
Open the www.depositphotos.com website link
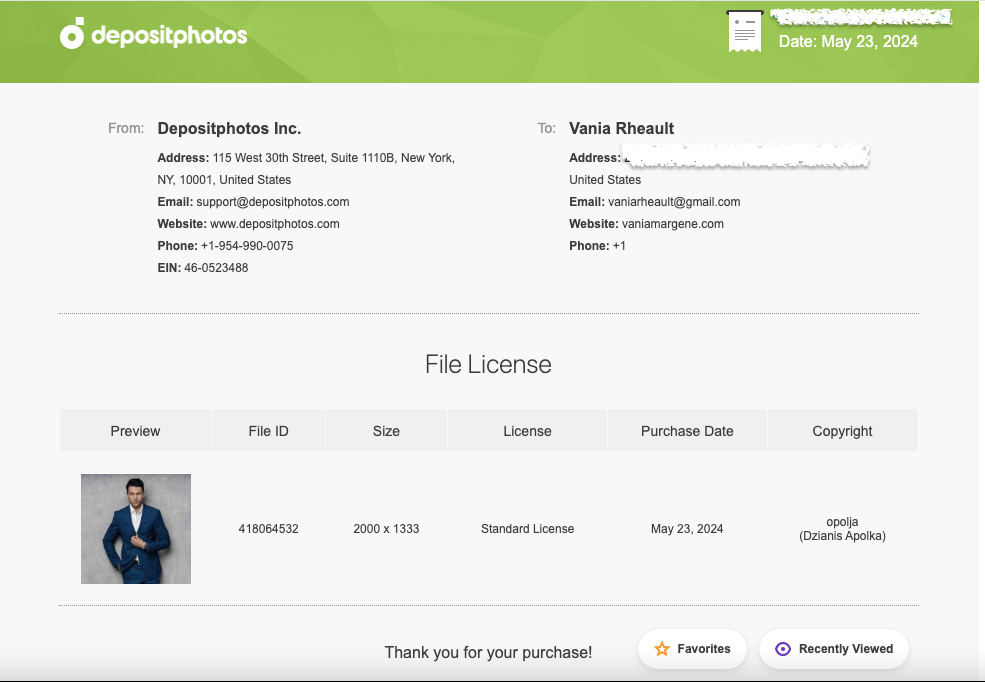point(274,224)
